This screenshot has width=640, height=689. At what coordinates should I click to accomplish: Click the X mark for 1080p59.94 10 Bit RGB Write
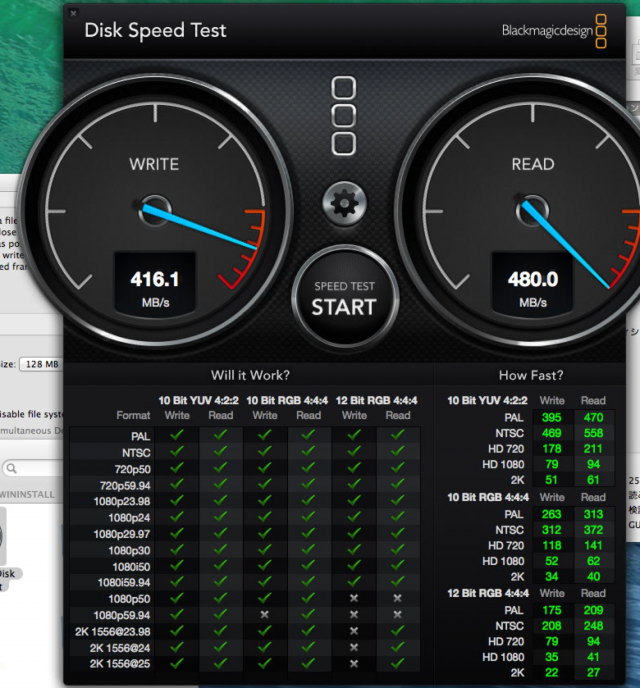tap(264, 615)
